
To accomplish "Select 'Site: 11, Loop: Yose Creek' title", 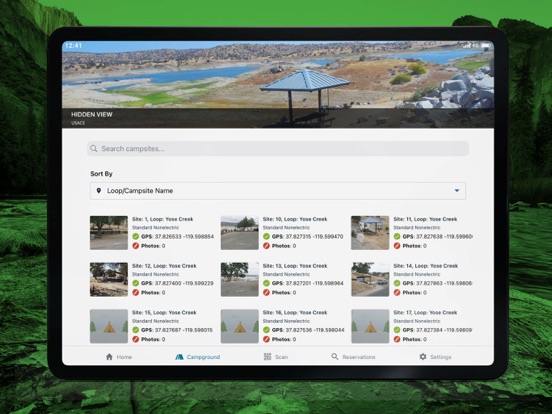I will coord(425,219).
